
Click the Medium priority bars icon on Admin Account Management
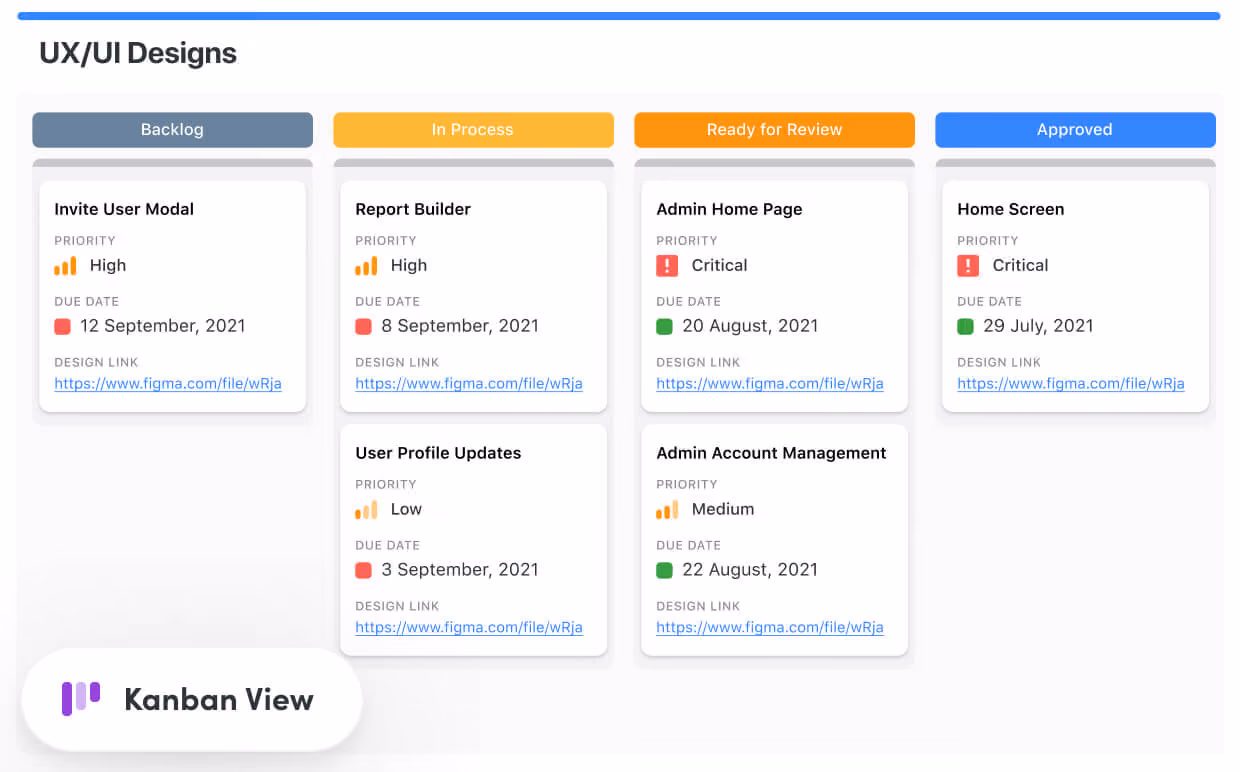(667, 510)
